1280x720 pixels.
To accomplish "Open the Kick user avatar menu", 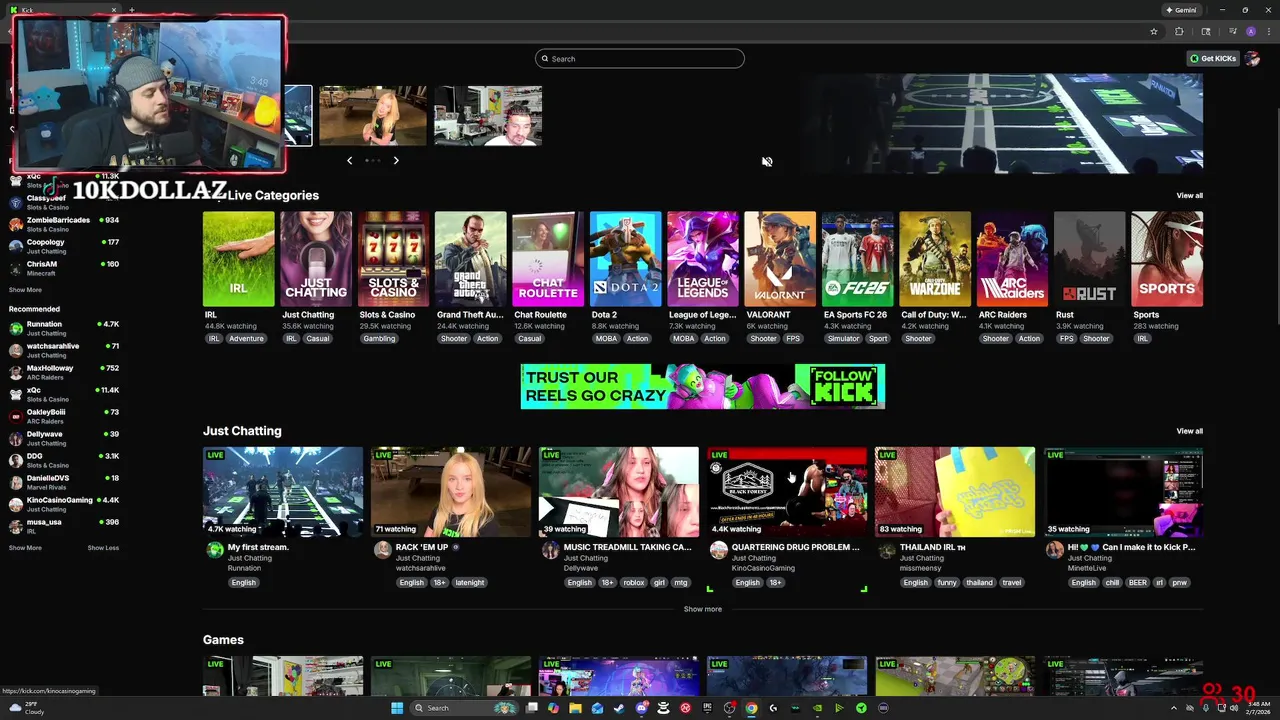I will (x=1252, y=58).
